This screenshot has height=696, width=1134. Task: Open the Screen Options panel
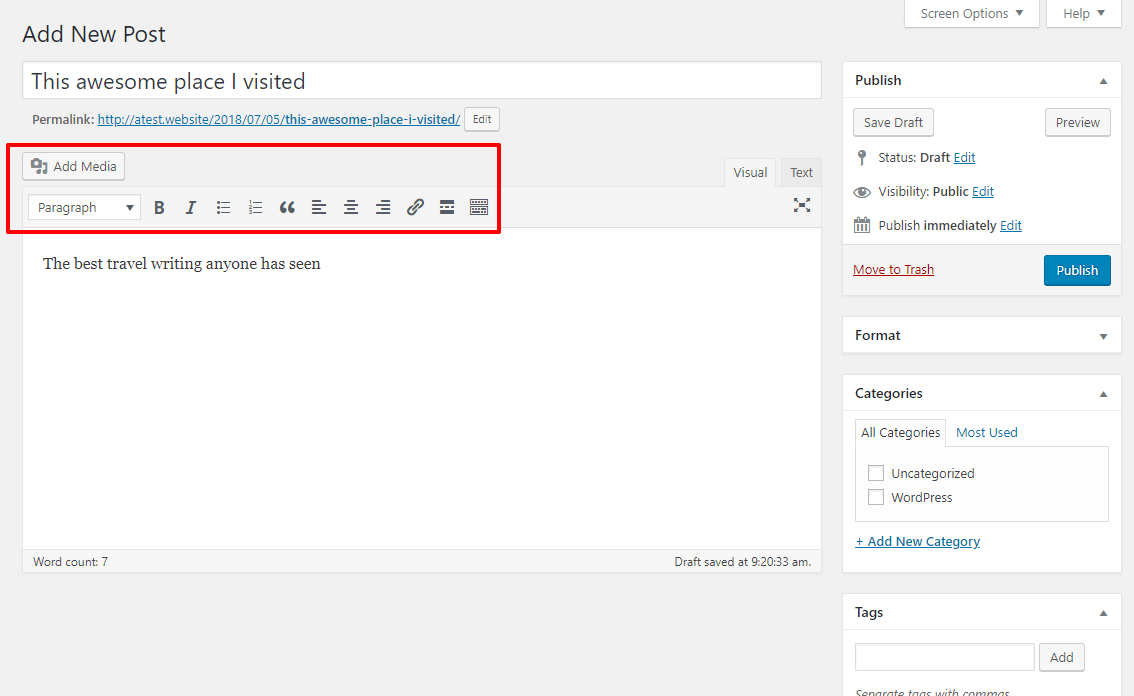[x=971, y=14]
